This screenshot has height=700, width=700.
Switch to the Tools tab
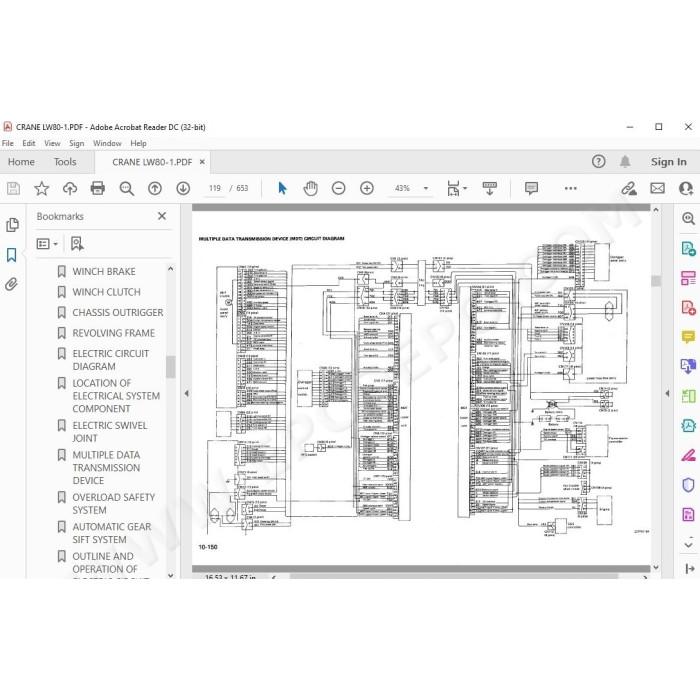point(65,162)
